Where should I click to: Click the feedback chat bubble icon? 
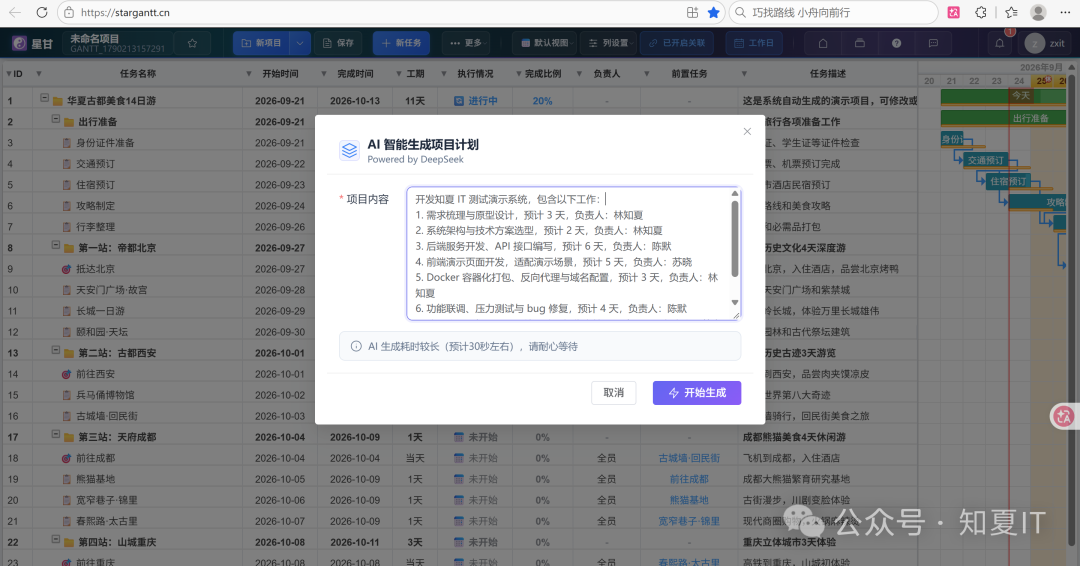(x=933, y=43)
